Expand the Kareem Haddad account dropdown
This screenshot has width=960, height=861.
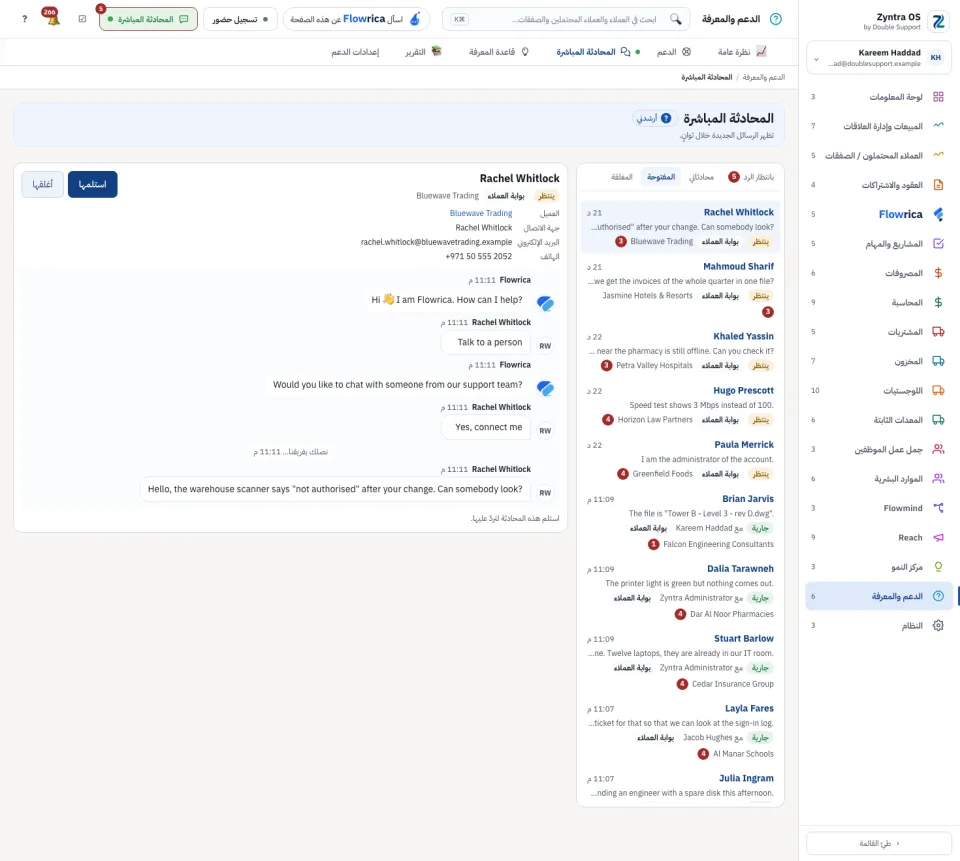coord(879,58)
